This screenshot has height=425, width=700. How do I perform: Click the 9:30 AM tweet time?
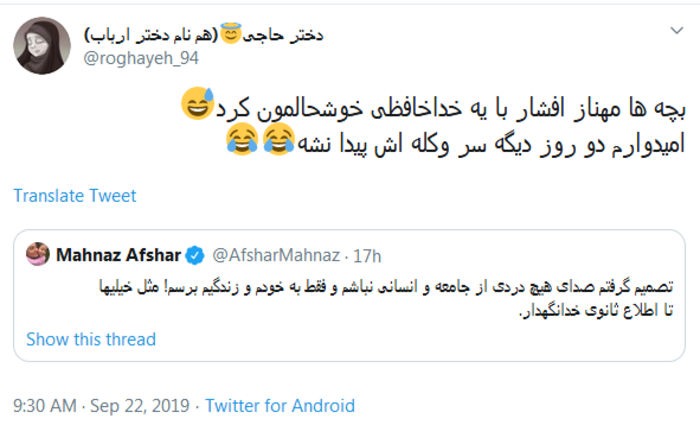pyautogui.click(x=45, y=405)
